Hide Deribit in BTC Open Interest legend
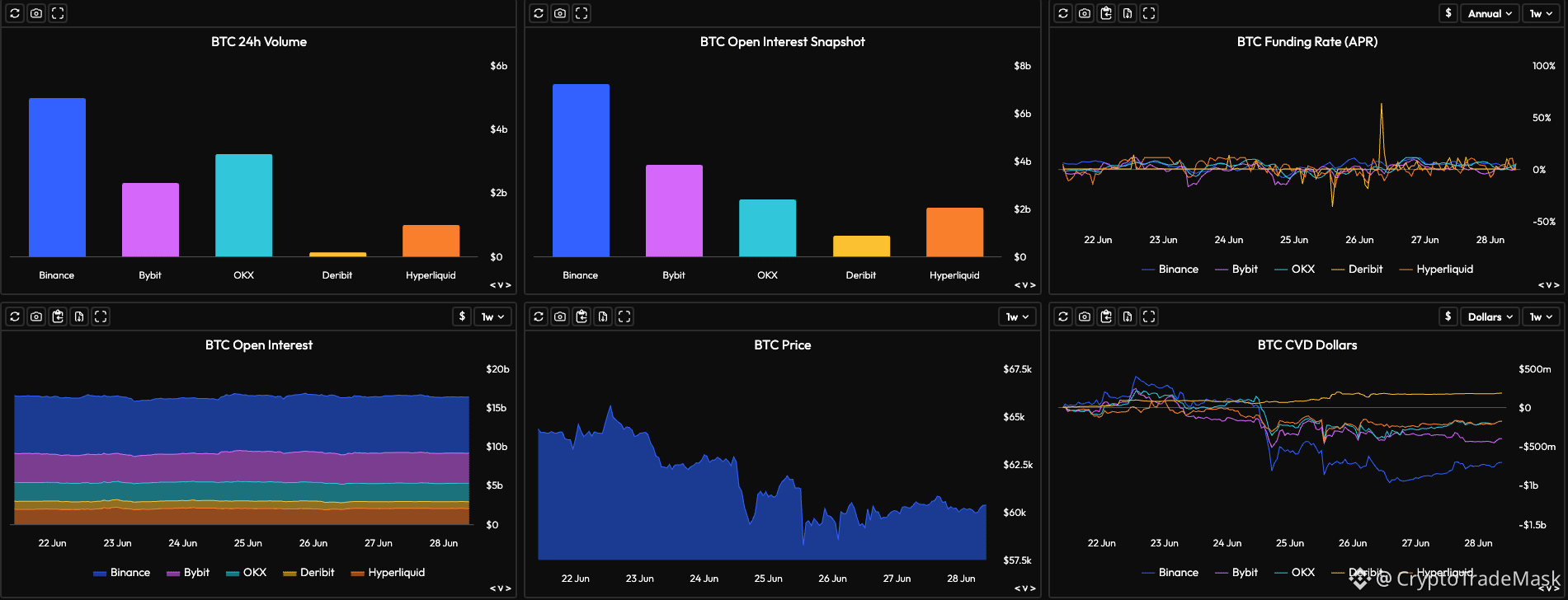This screenshot has width=1568, height=600. click(308, 573)
